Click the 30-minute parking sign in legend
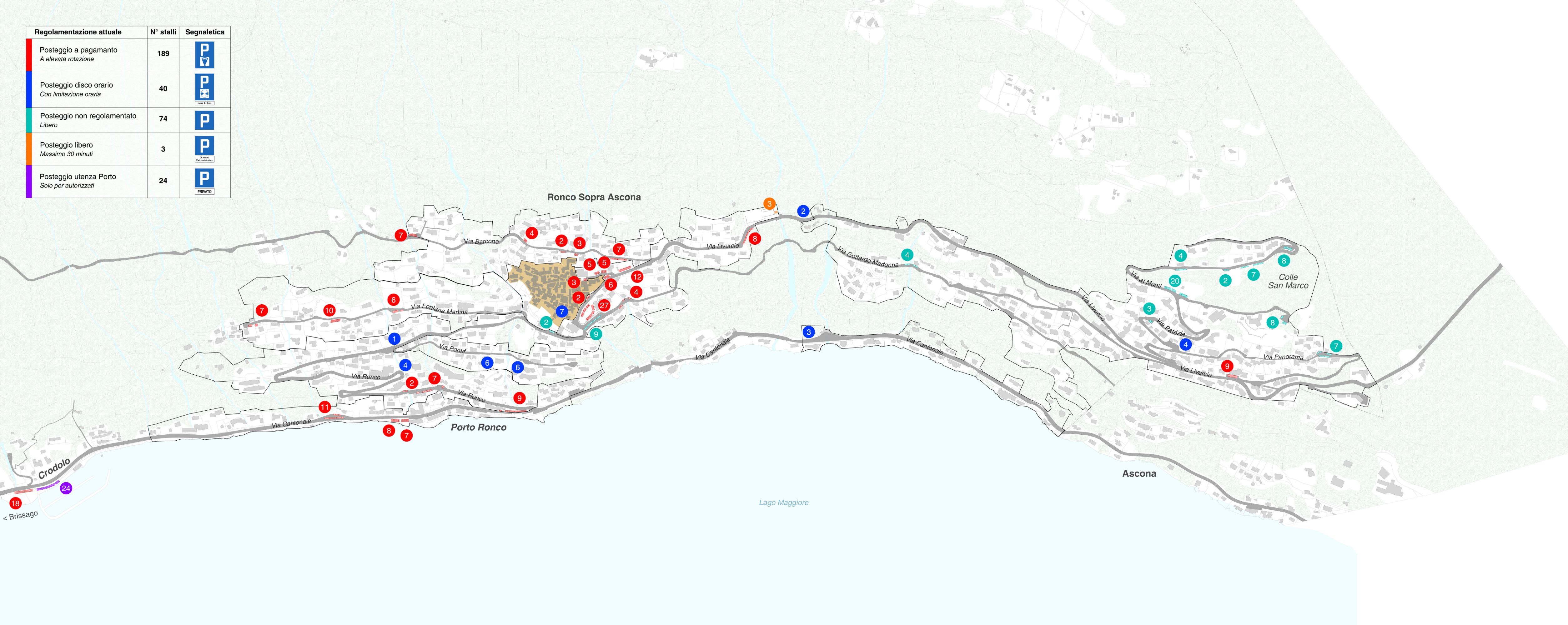Image resolution: width=1568 pixels, height=625 pixels. [204, 148]
